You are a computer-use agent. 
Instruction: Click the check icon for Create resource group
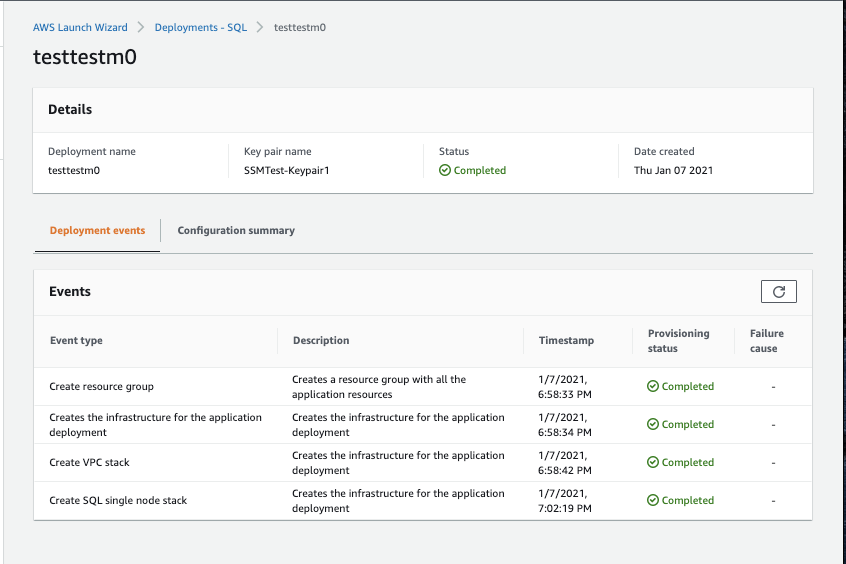point(653,386)
